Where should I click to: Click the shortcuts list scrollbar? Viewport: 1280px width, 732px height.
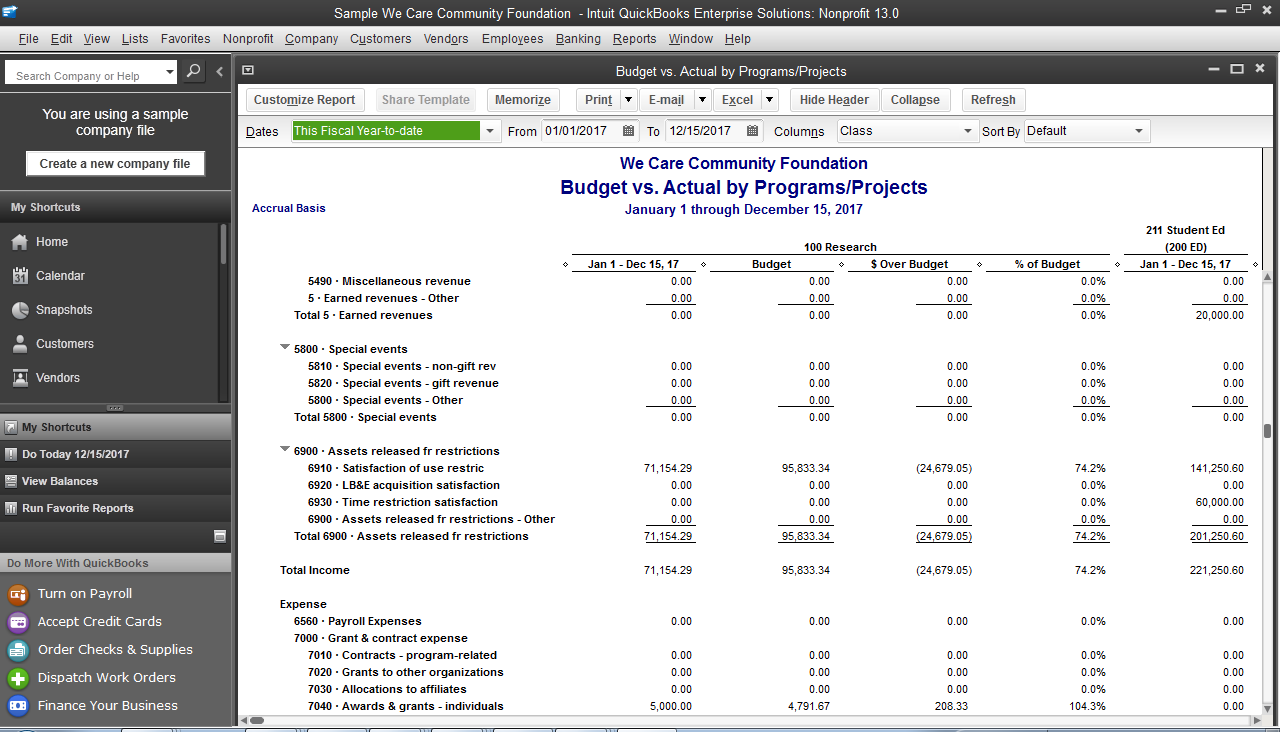pyautogui.click(x=223, y=243)
